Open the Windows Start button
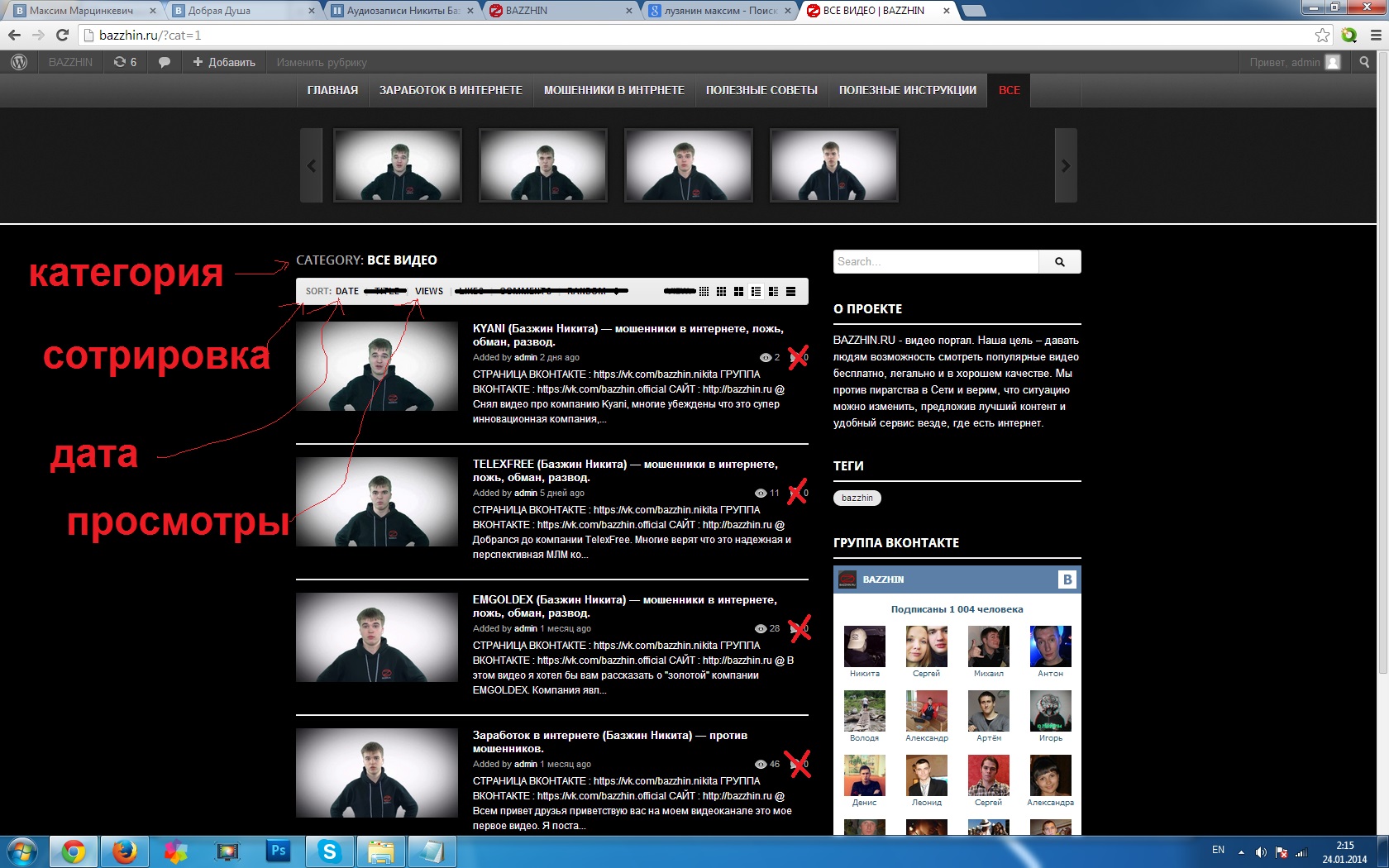 pyautogui.click(x=22, y=851)
